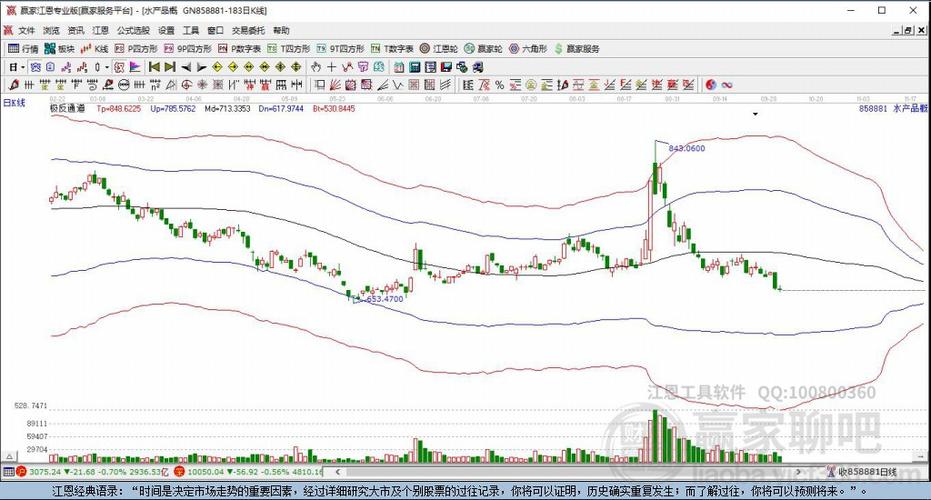
Task: Click the 日K线 chart label
Action: click(14, 103)
